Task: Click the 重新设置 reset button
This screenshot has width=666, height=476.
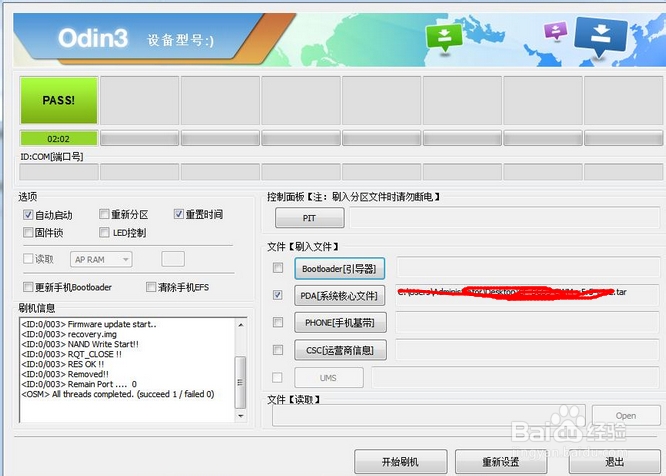Action: click(501, 462)
